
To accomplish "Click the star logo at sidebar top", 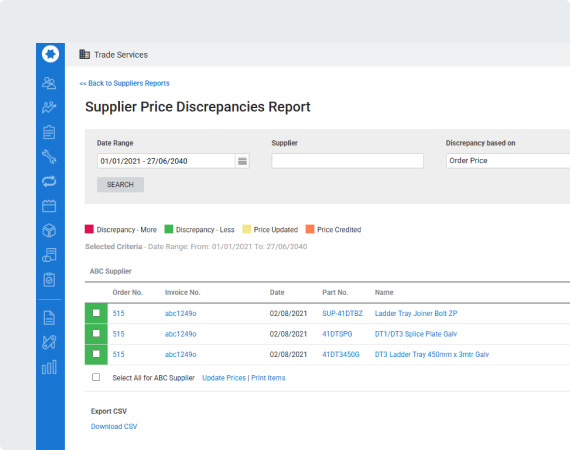I will pyautogui.click(x=50, y=54).
